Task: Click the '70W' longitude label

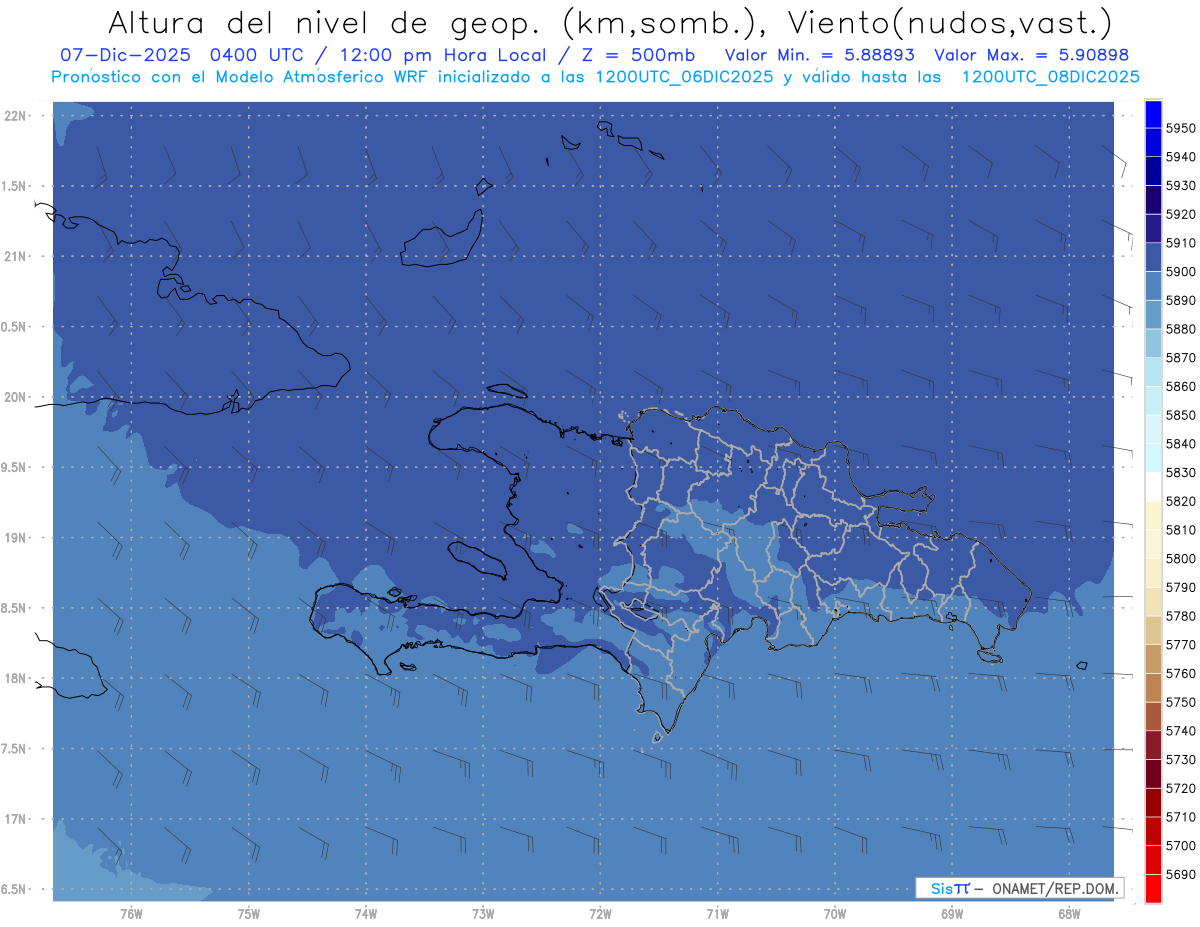Action: pos(835,914)
